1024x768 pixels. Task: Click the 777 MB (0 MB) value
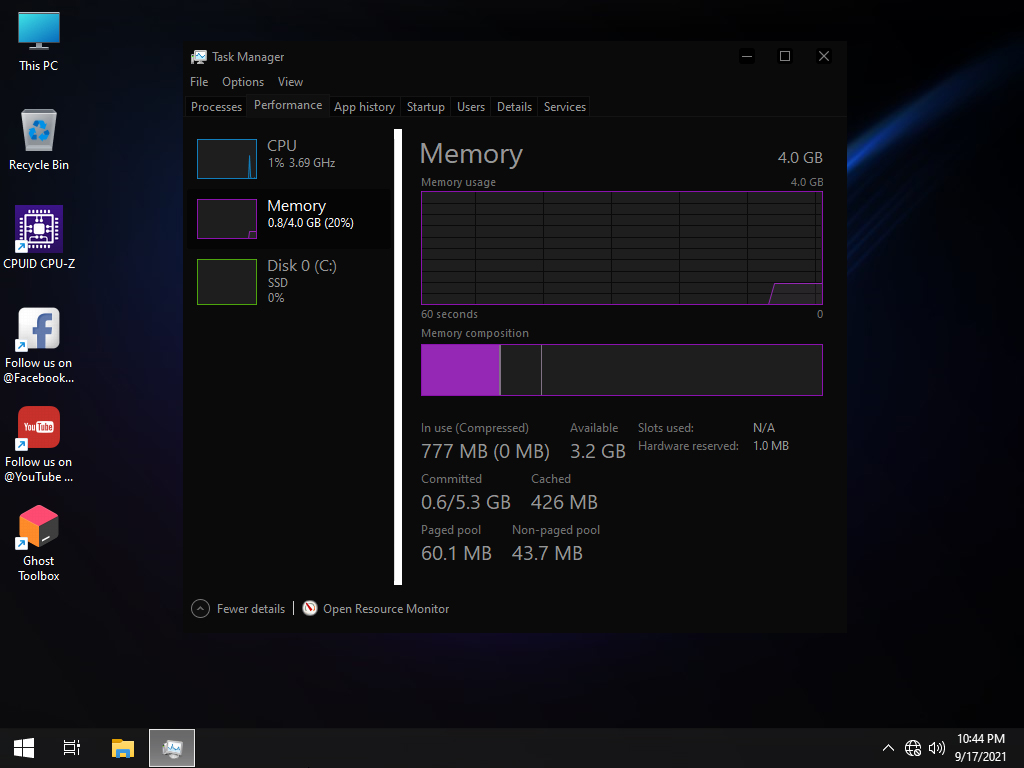485,451
